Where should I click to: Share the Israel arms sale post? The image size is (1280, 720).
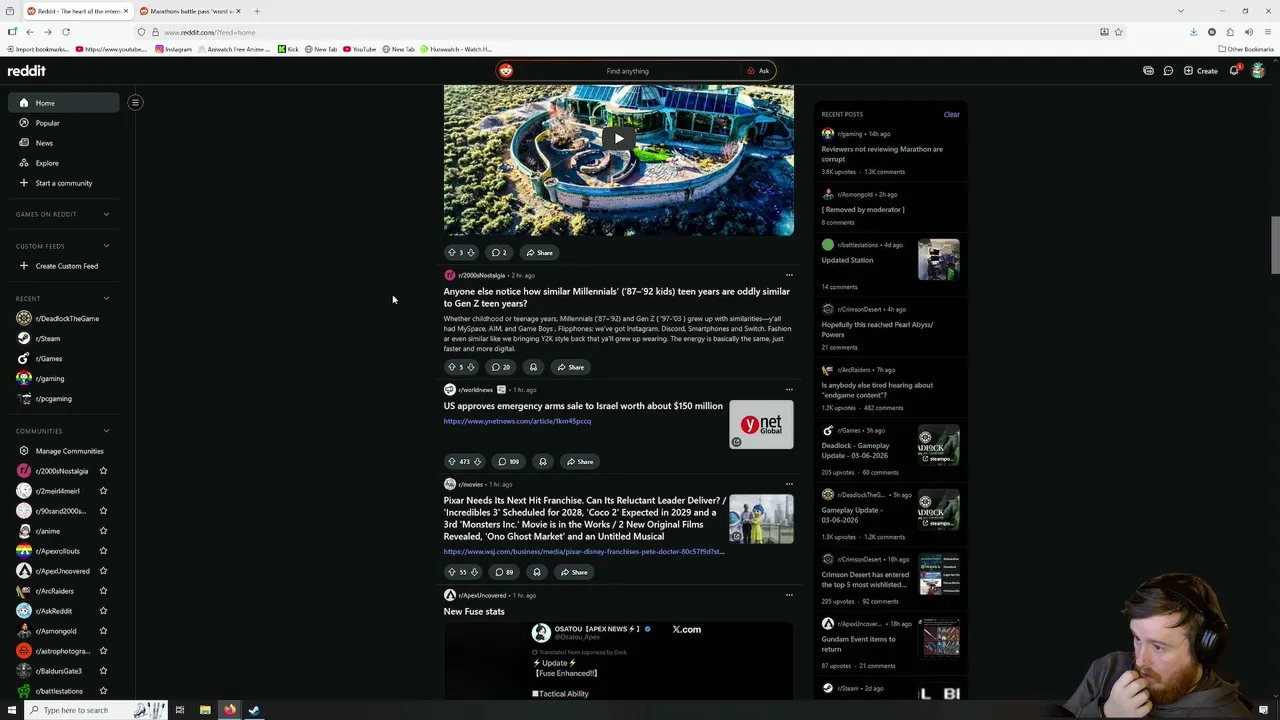click(x=580, y=461)
